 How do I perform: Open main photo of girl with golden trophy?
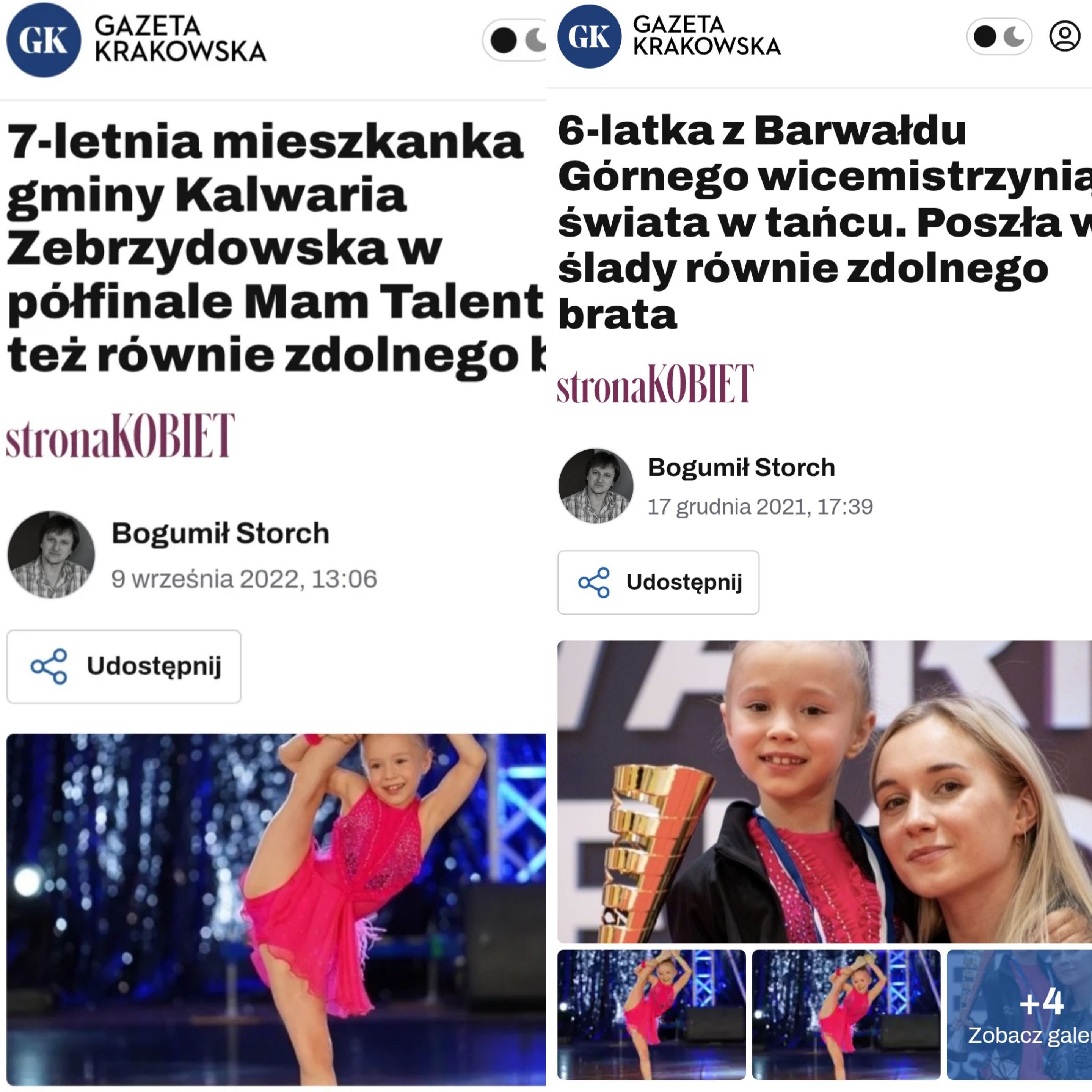[825, 792]
